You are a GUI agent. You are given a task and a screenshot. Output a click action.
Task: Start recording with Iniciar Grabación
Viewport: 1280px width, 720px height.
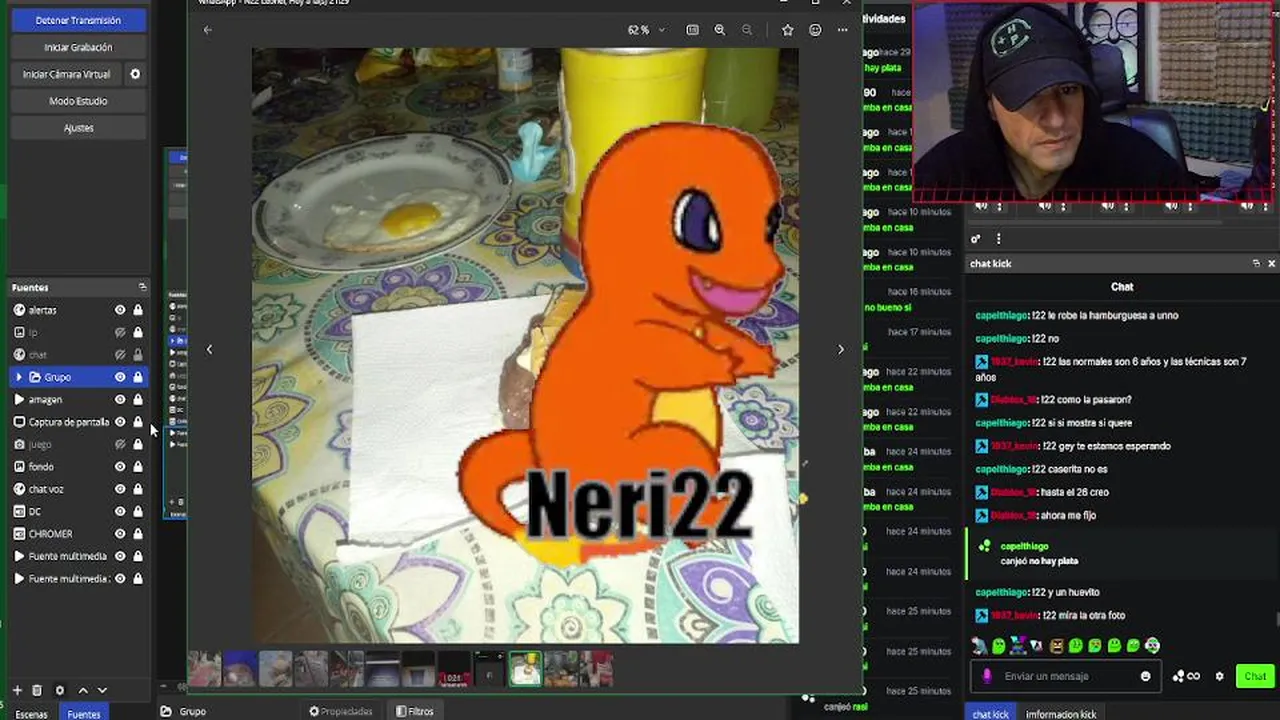pos(78,47)
